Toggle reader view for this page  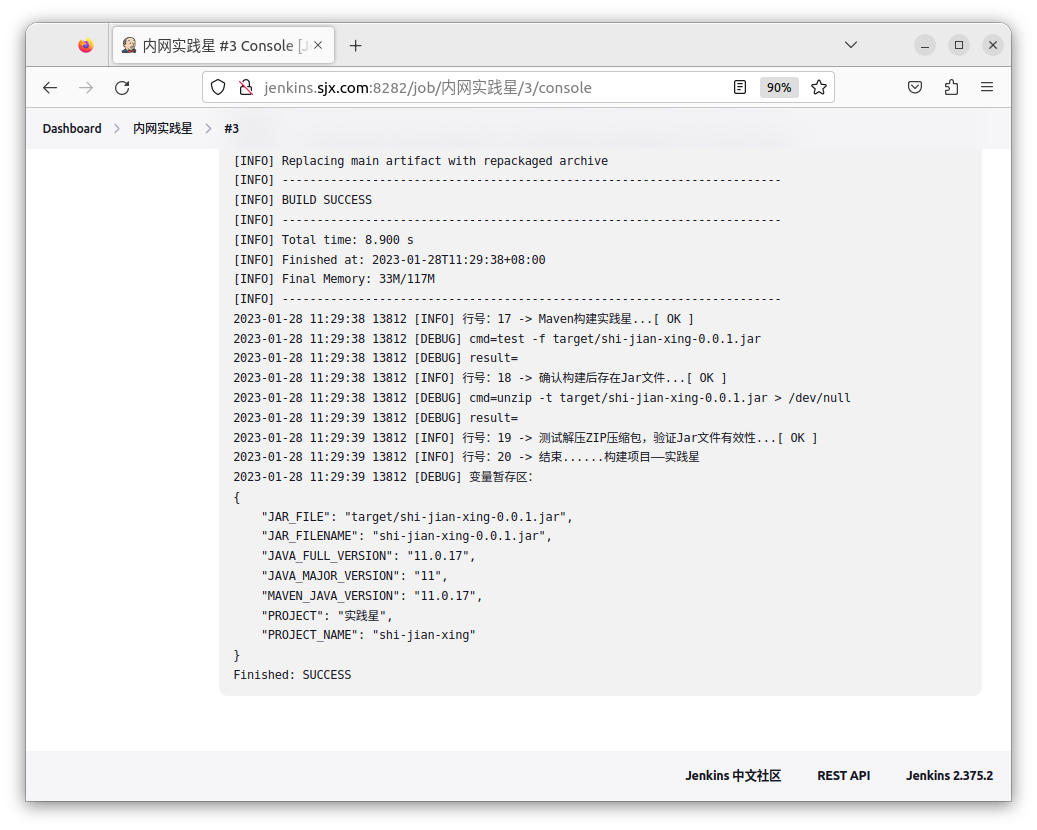740,87
